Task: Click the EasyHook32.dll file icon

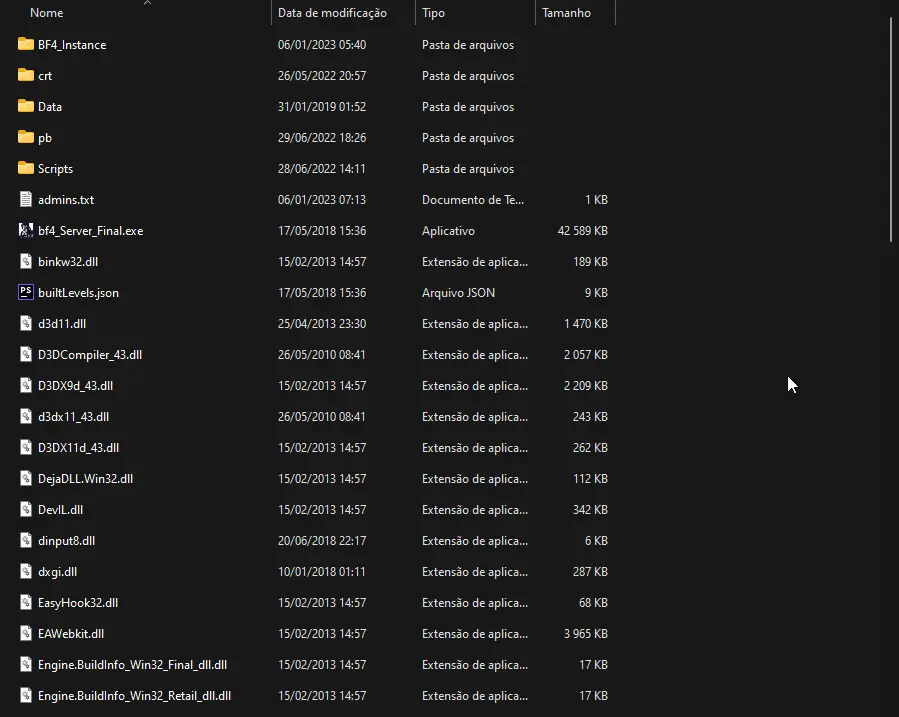Action: (26, 602)
